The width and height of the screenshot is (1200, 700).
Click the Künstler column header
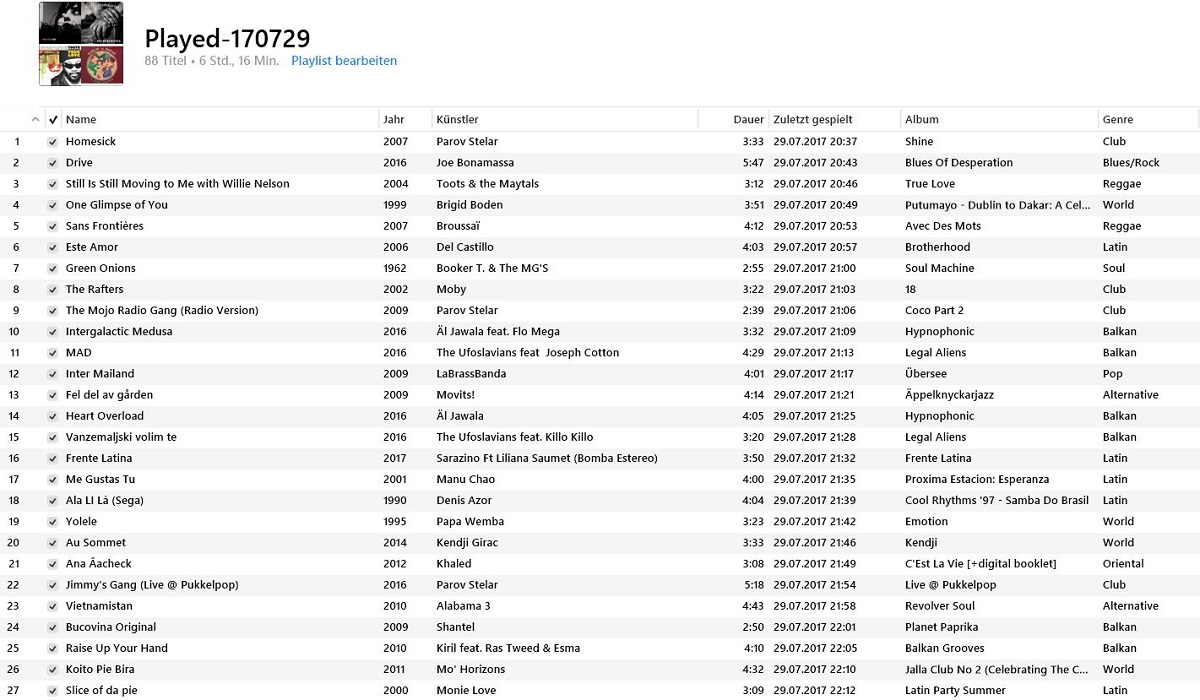click(459, 118)
